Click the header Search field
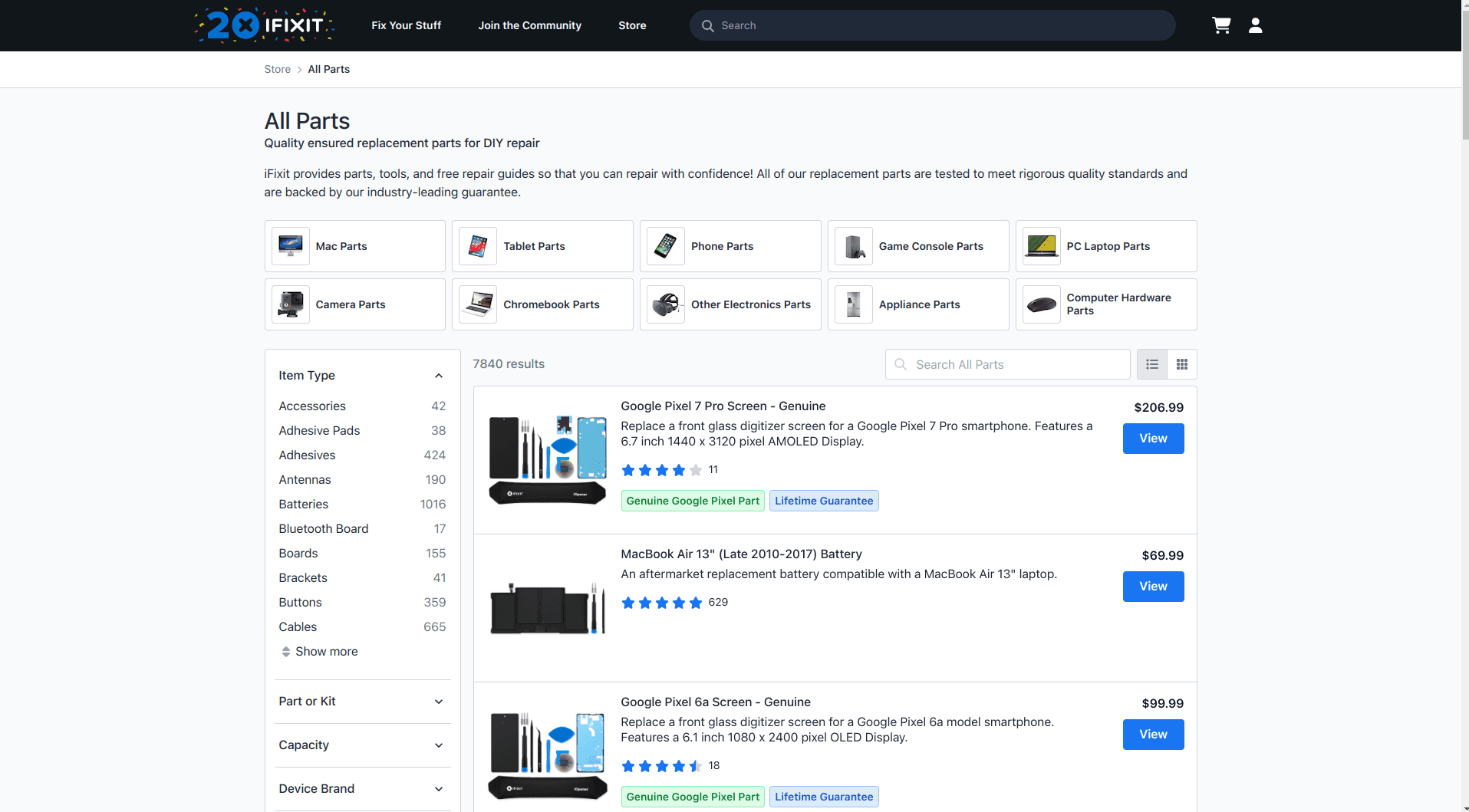 932,25
